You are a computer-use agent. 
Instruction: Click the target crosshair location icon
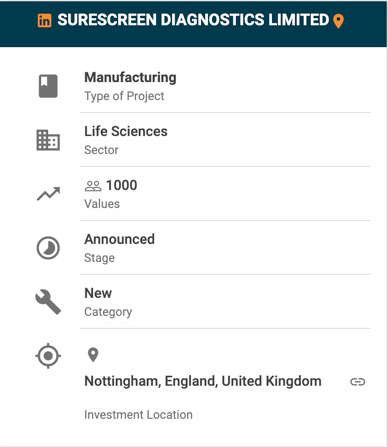[48, 356]
